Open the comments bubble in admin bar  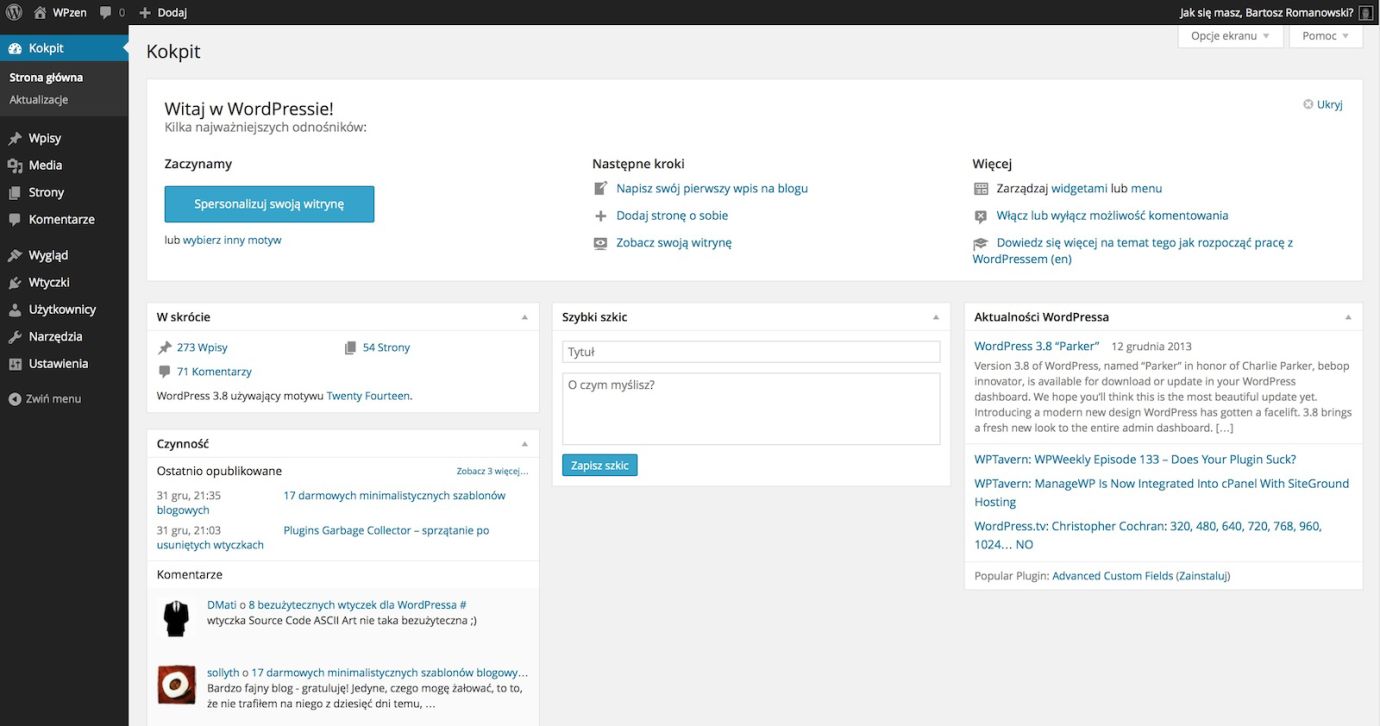[106, 12]
